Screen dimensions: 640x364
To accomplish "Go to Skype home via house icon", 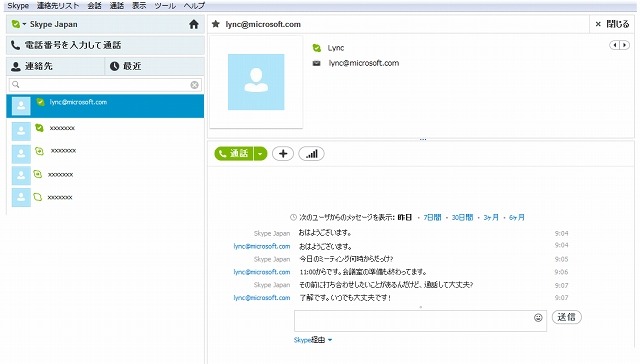I will [x=194, y=24].
